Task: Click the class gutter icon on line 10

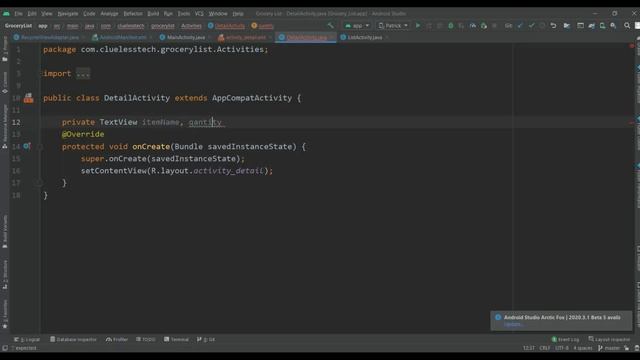Action: click(x=28, y=98)
